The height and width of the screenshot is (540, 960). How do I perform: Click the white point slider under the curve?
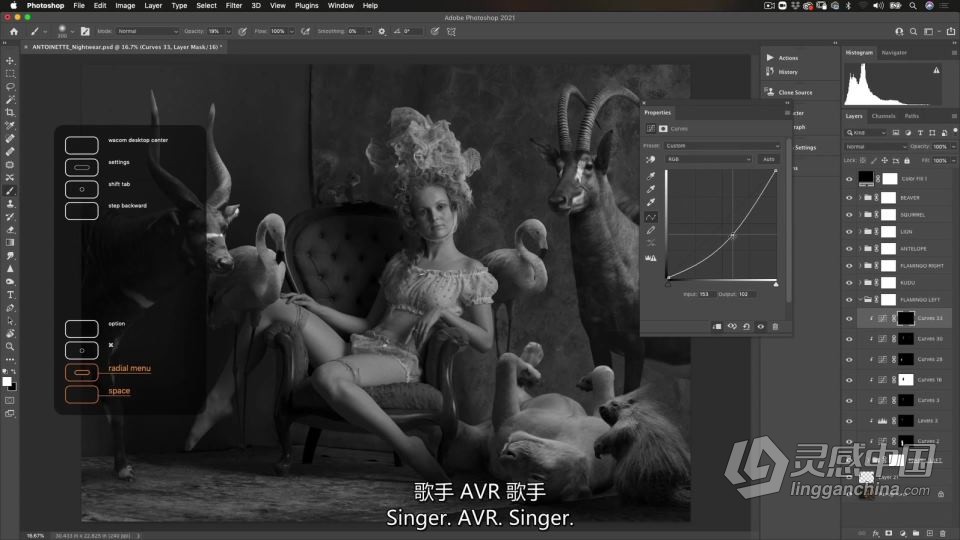coord(776,284)
